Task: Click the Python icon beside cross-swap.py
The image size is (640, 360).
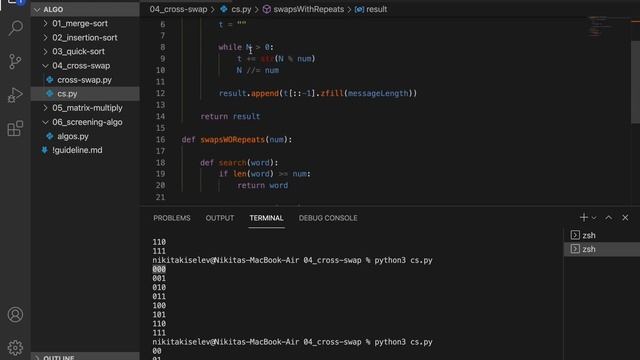Action: pyautogui.click(x=50, y=80)
